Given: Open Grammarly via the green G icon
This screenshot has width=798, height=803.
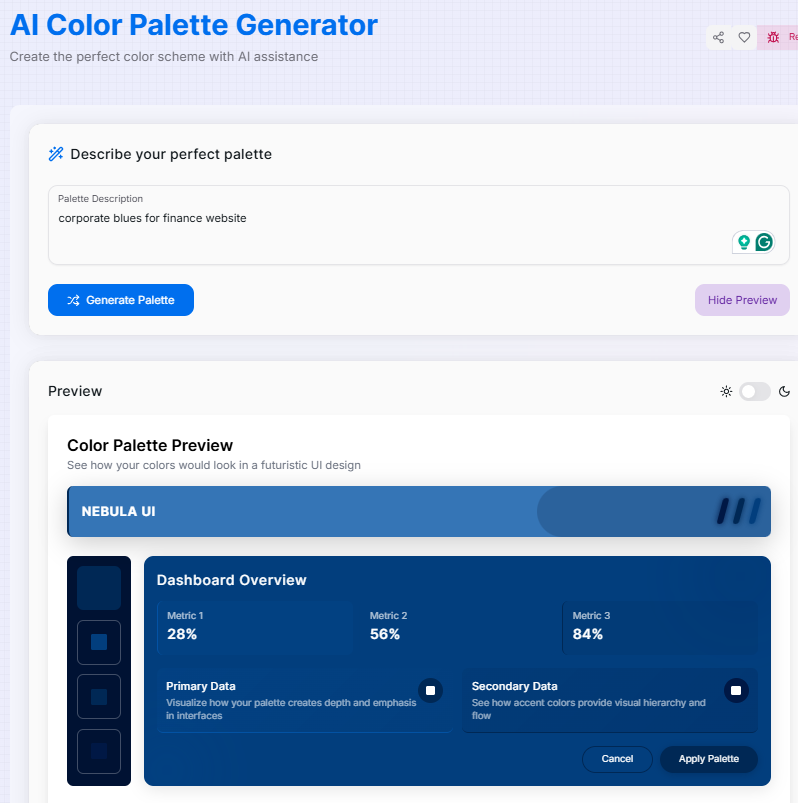Looking at the screenshot, I should 763,241.
